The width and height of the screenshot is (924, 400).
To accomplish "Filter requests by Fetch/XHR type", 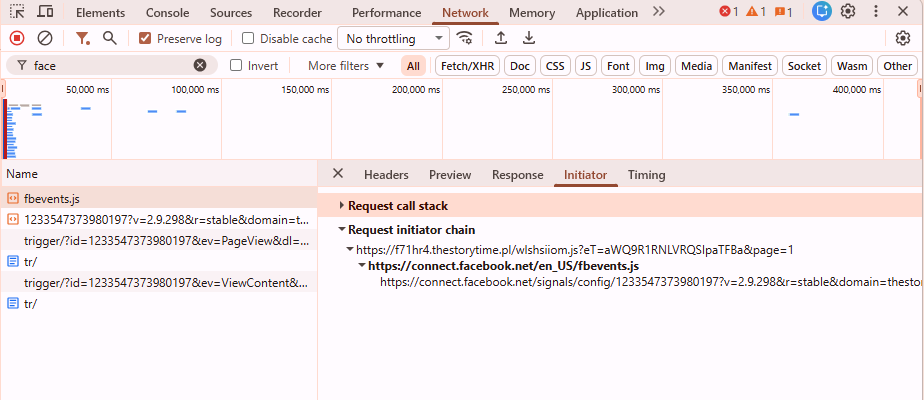I will point(467,65).
